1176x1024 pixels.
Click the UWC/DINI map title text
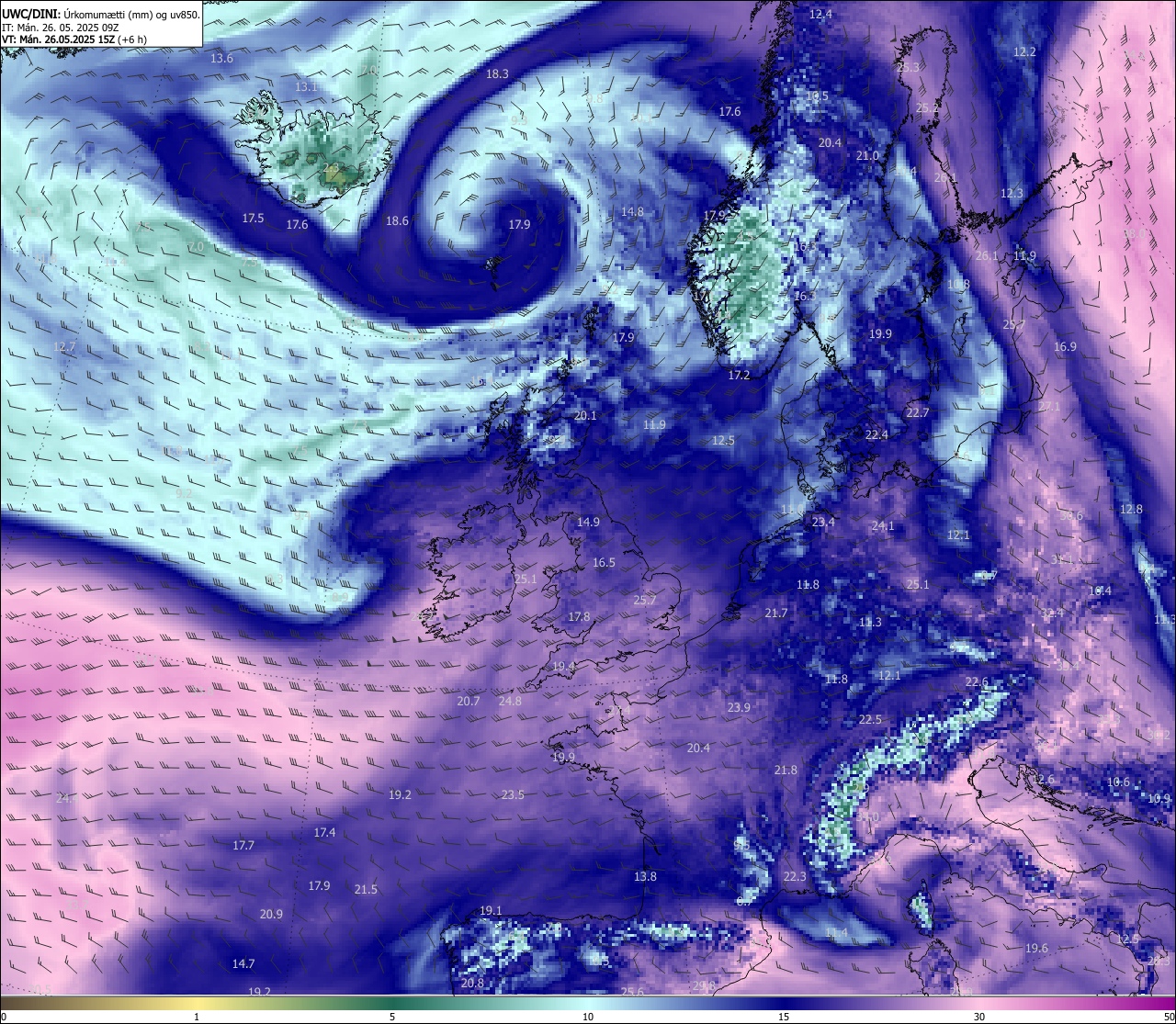tap(101, 14)
